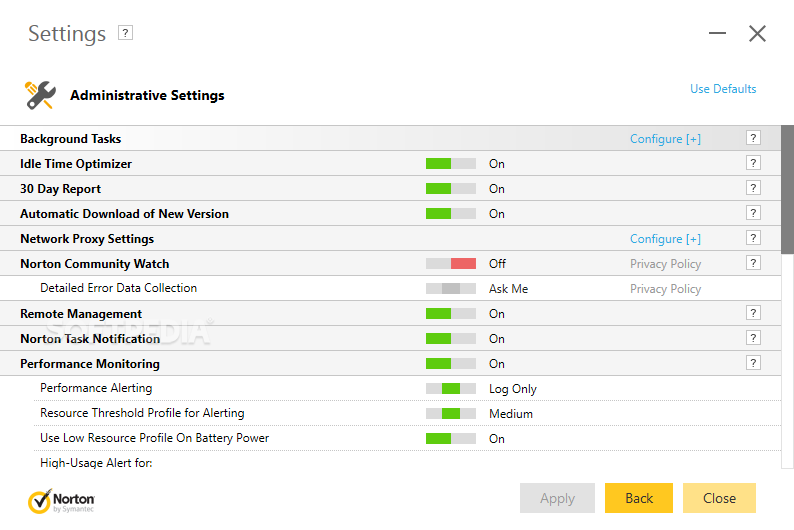The image size is (794, 530).
Task: Click the Ask Me value text
Action: point(508,289)
